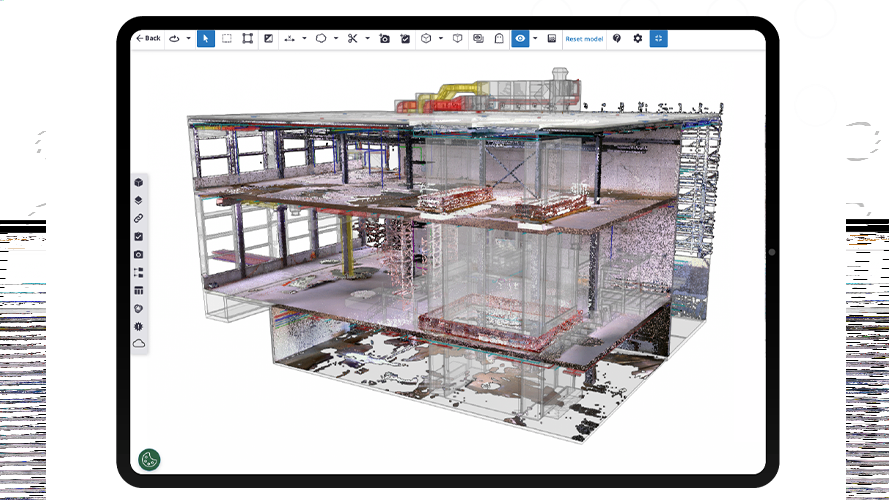889x500 pixels.
Task: Activate the pointer select tool
Action: [x=206, y=39]
